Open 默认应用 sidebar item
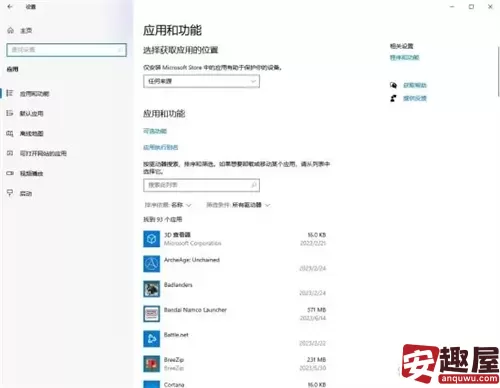This screenshot has width=500, height=388. tap(32, 114)
